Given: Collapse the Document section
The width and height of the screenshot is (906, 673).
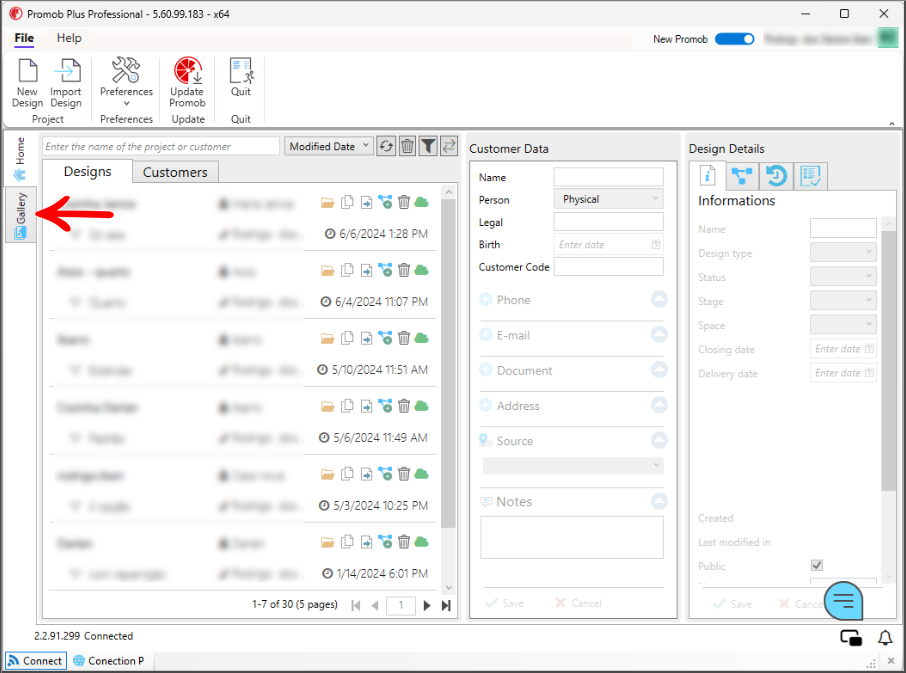Looking at the screenshot, I should click(659, 370).
